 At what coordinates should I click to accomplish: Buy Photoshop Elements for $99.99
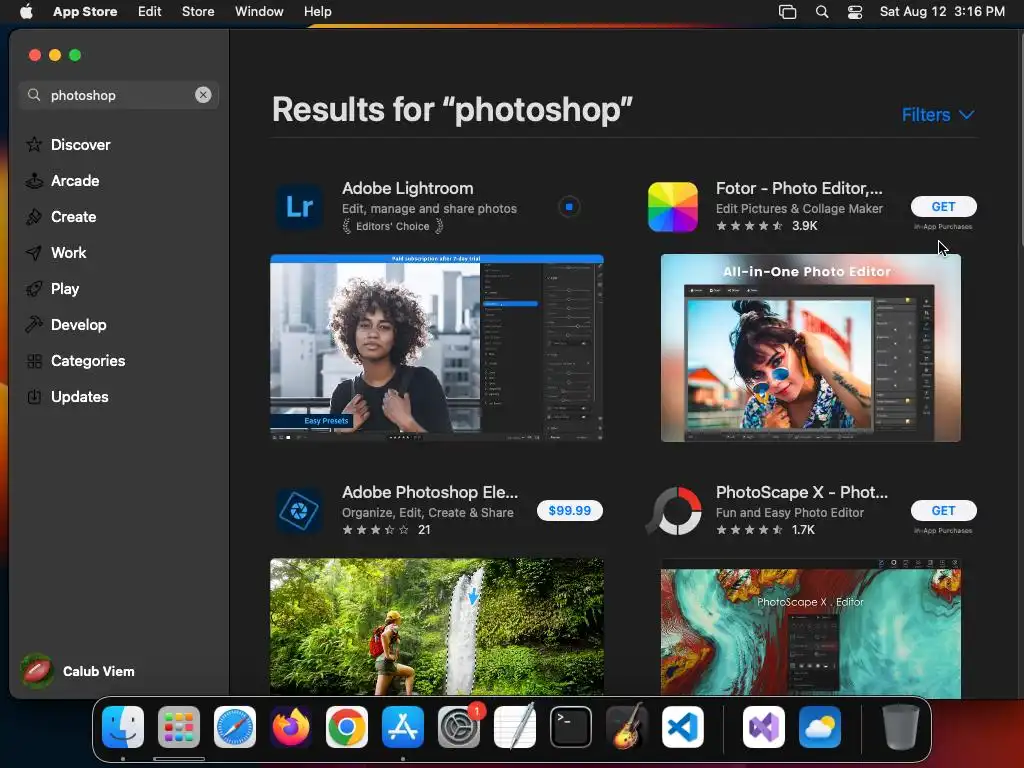(569, 510)
